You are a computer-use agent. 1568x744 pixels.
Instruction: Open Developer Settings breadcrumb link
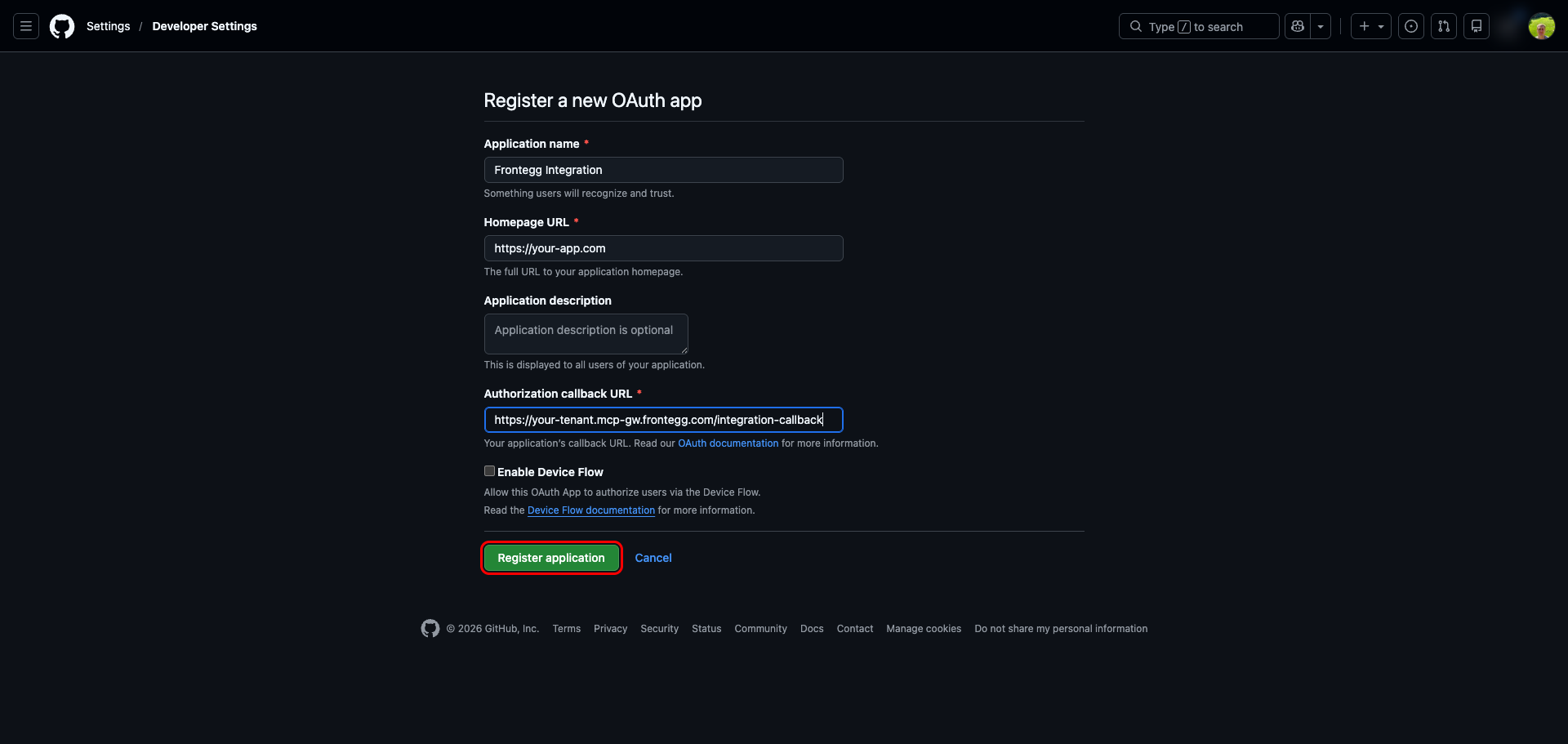204,26
